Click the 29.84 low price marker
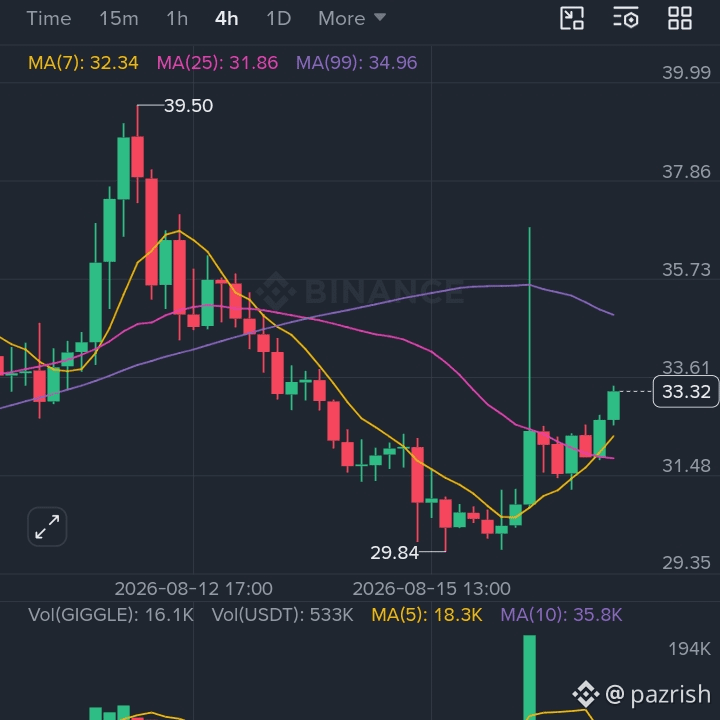This screenshot has height=720, width=720. (x=394, y=552)
